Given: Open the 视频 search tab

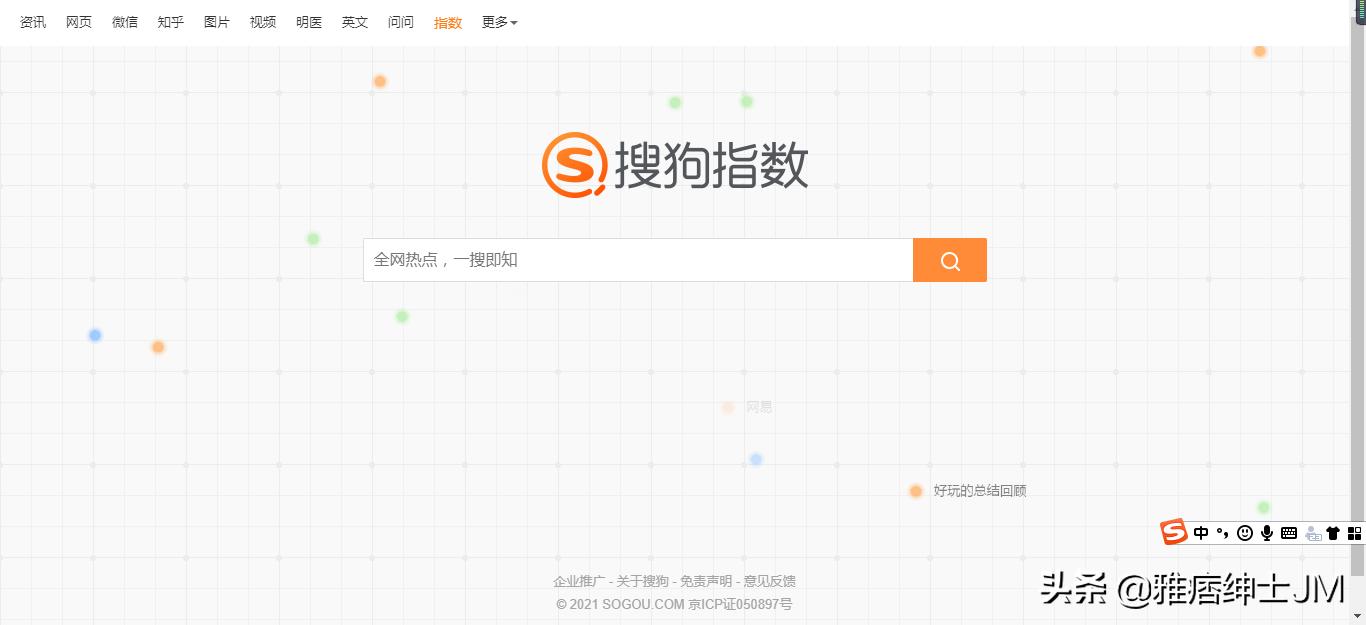Looking at the screenshot, I should [x=262, y=22].
